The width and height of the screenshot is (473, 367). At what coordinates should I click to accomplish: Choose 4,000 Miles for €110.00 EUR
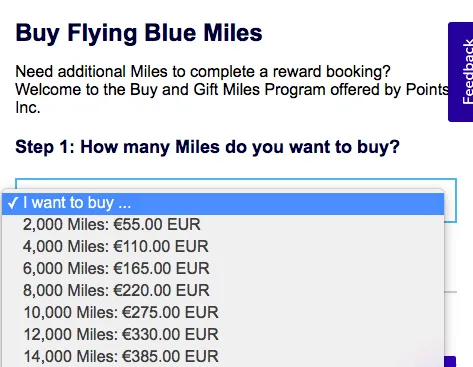(223, 246)
